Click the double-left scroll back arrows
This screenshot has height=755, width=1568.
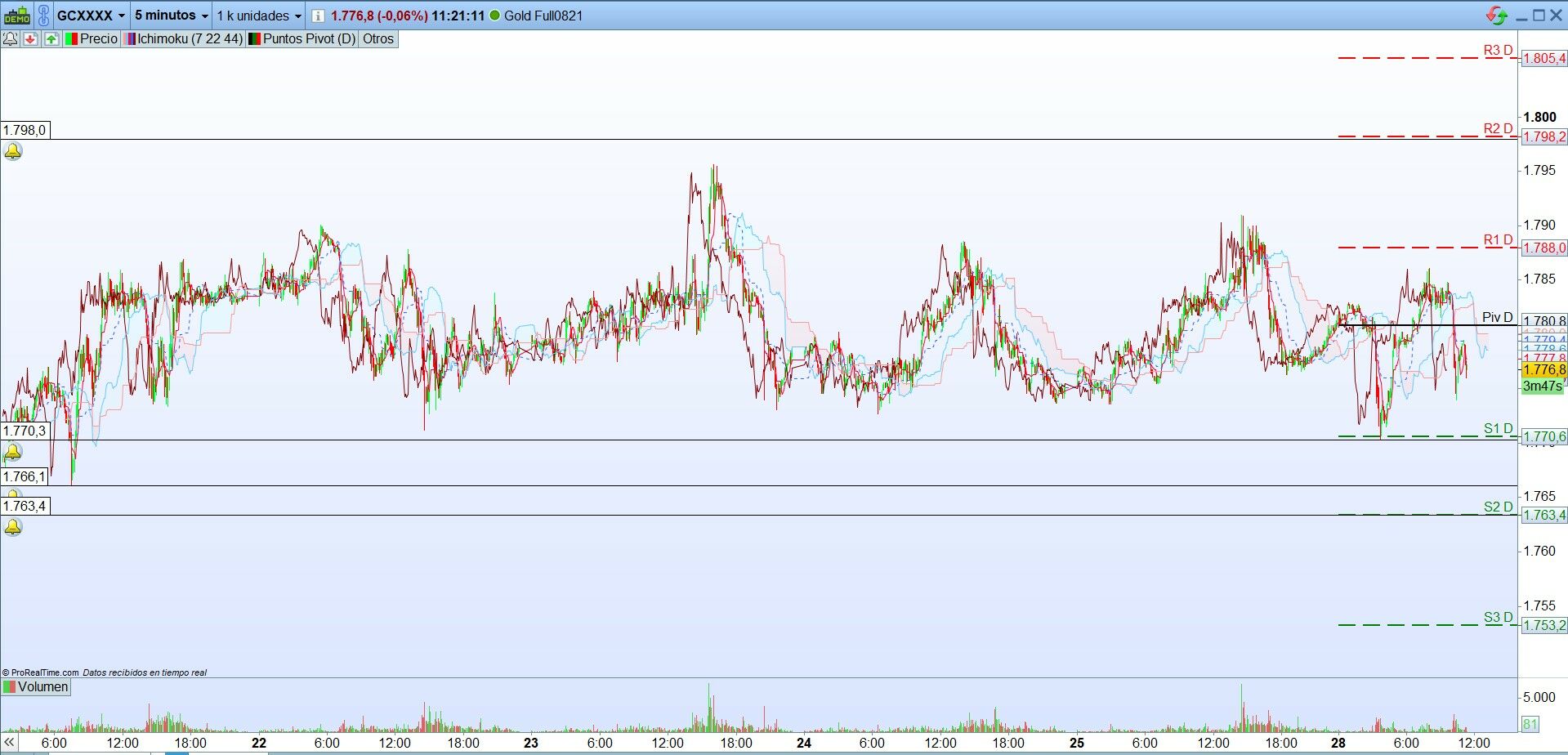pyautogui.click(x=9, y=743)
